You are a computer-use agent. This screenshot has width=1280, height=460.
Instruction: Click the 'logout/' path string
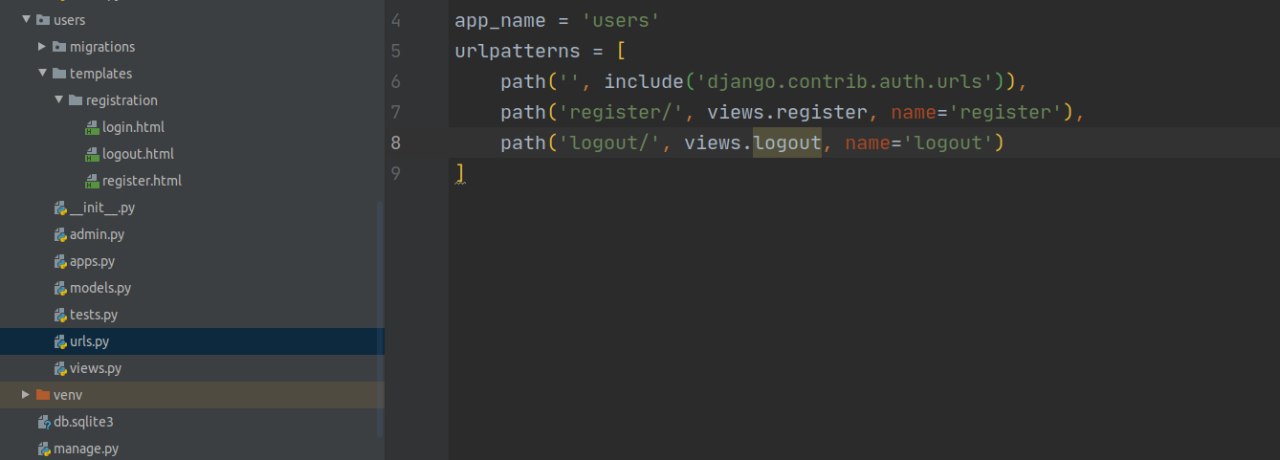[609, 143]
